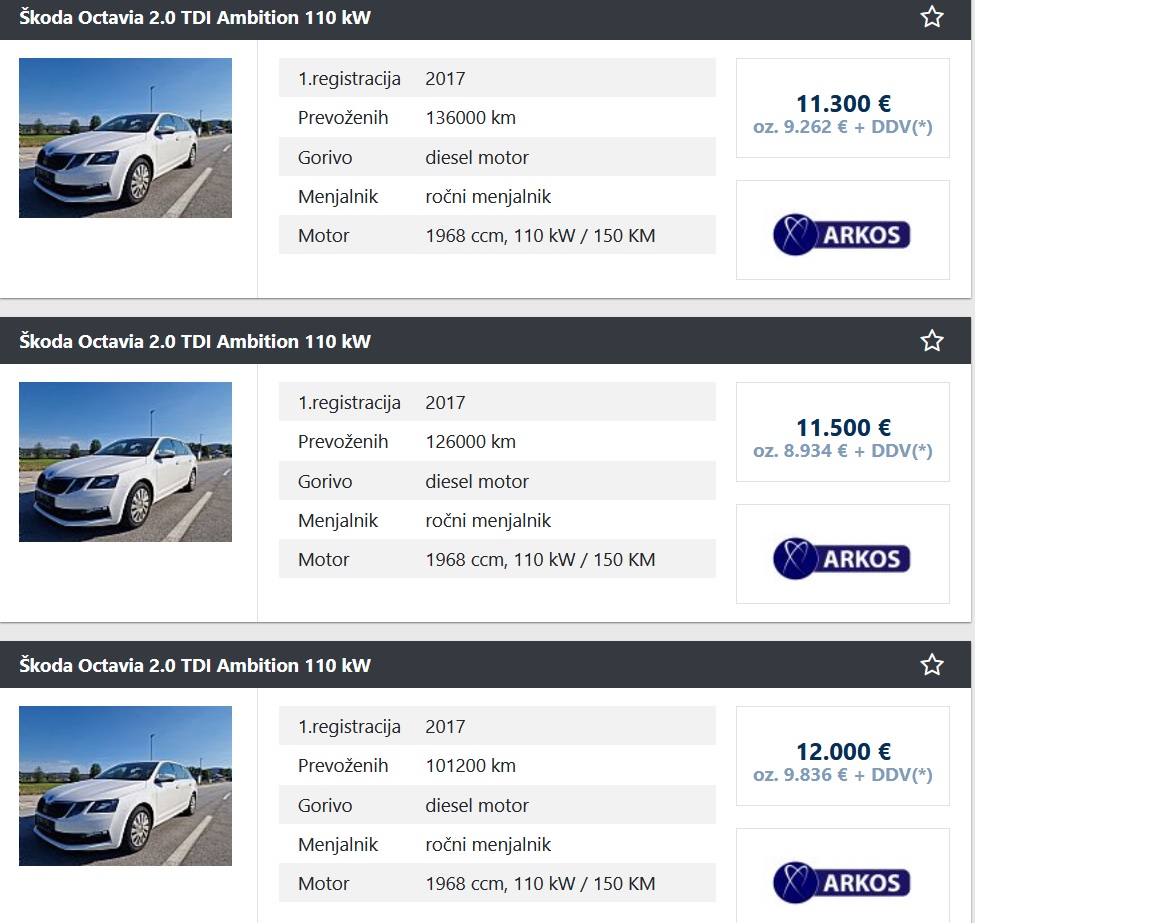Open second Škoda Octavia title priced 11.500 €

[x=195, y=342]
